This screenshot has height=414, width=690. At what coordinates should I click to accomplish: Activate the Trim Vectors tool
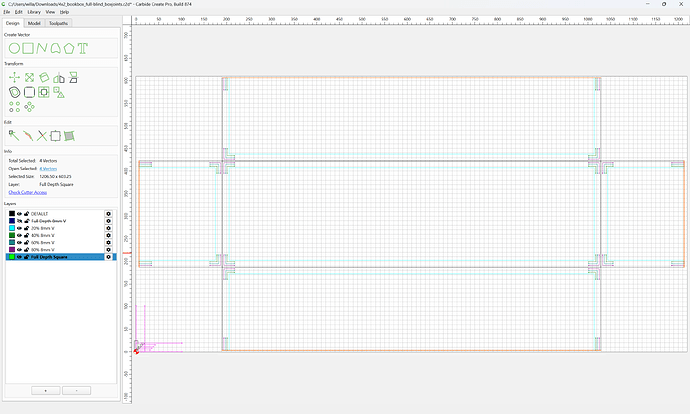42,136
